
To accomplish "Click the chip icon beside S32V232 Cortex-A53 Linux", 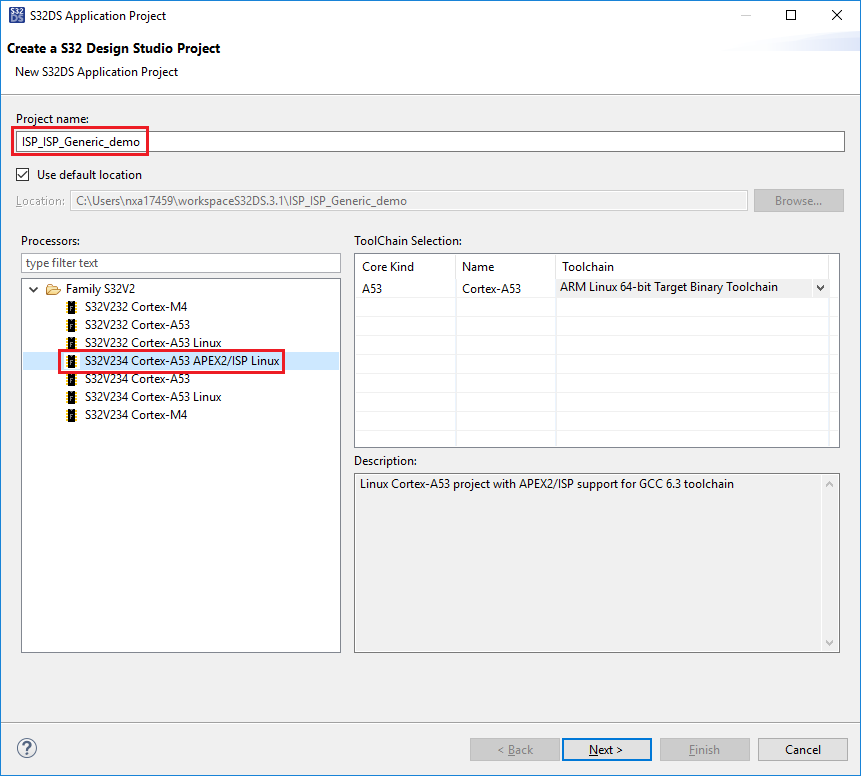I will click(x=71, y=343).
